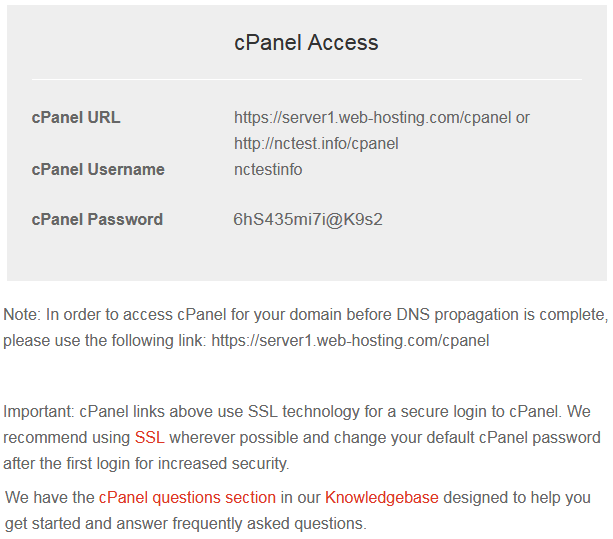
Task: Click the word "or" after the first URL
Action: tap(522, 118)
